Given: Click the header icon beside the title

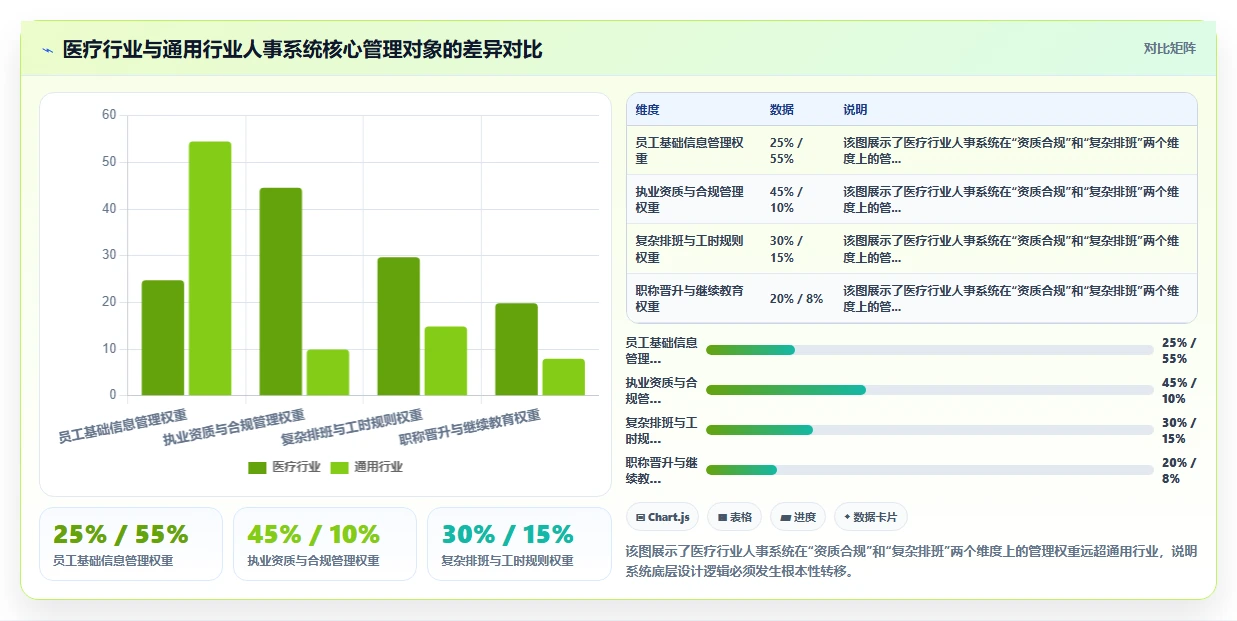Looking at the screenshot, I should (x=48, y=49).
